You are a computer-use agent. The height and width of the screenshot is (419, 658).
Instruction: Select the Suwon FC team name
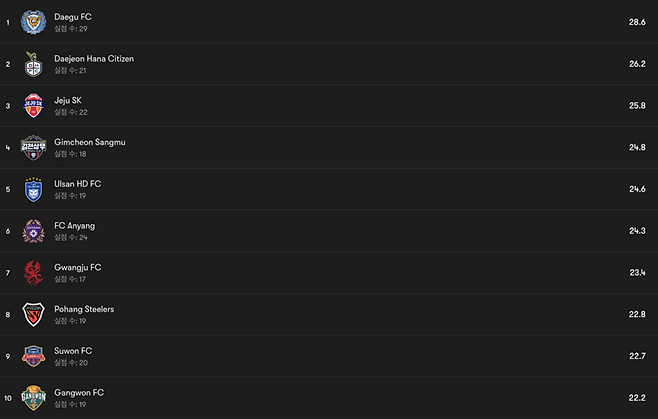coord(74,351)
